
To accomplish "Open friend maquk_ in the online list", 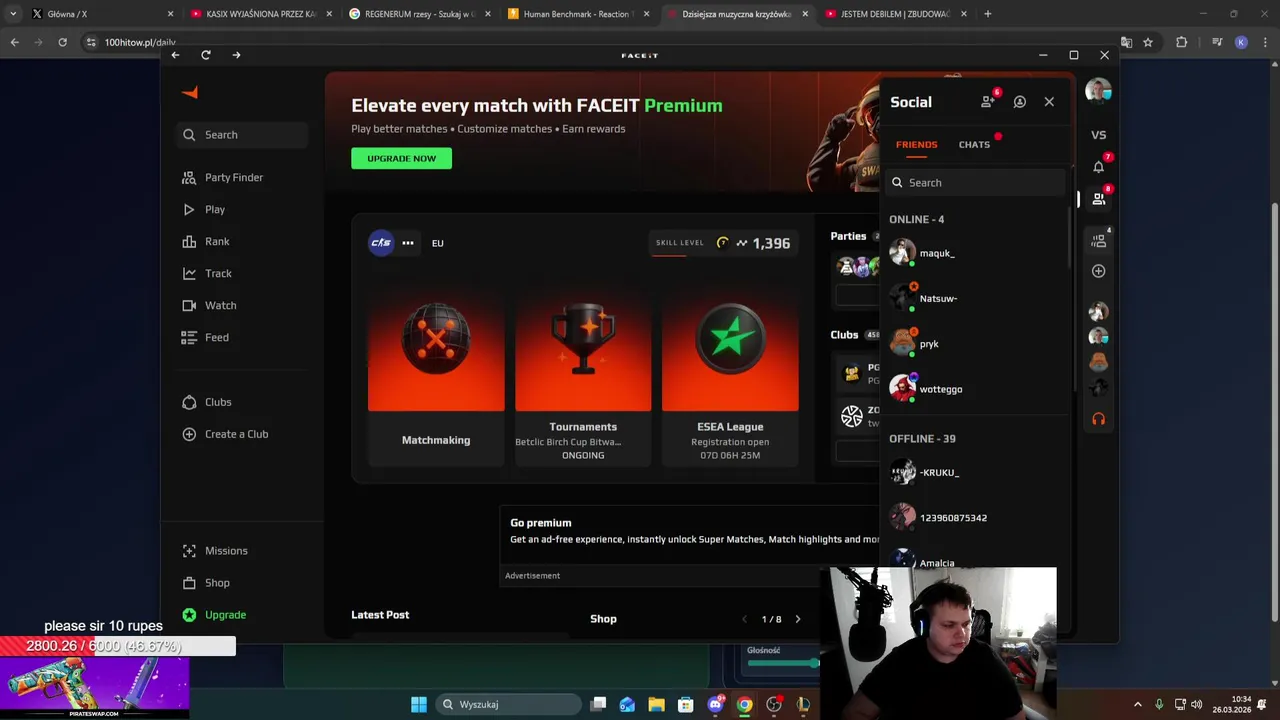I will click(975, 253).
